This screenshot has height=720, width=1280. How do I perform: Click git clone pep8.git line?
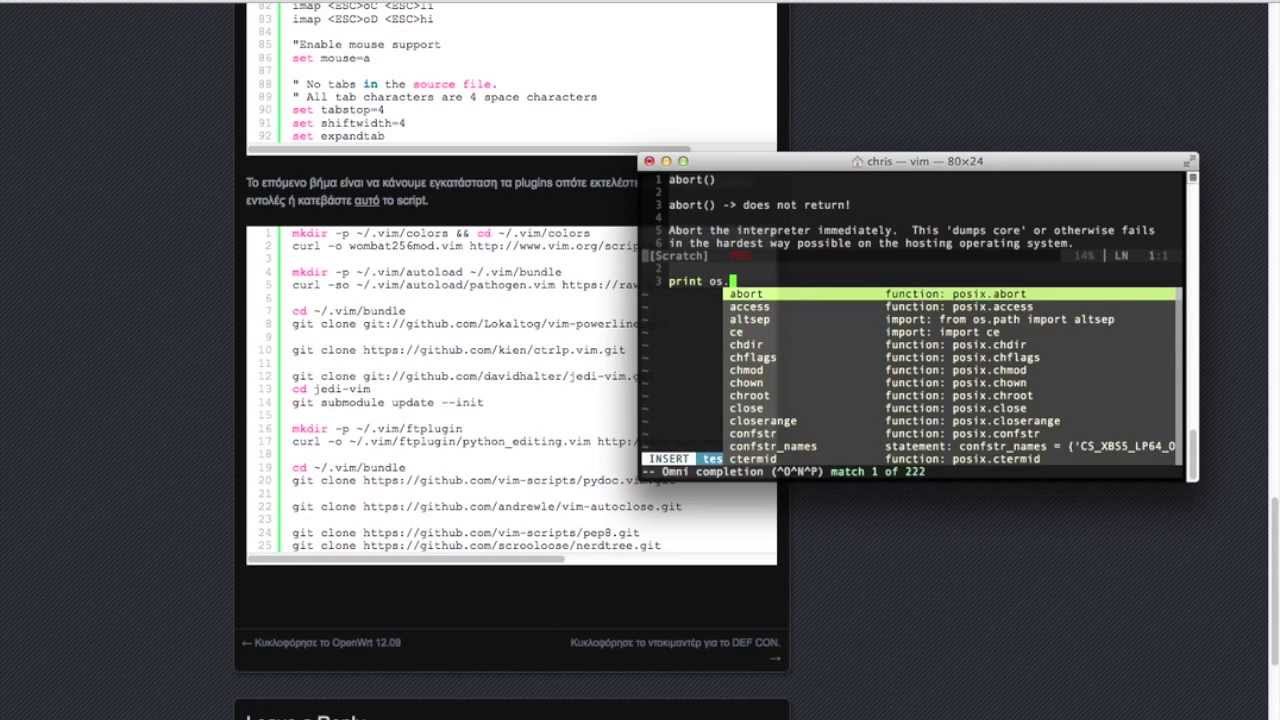click(465, 533)
